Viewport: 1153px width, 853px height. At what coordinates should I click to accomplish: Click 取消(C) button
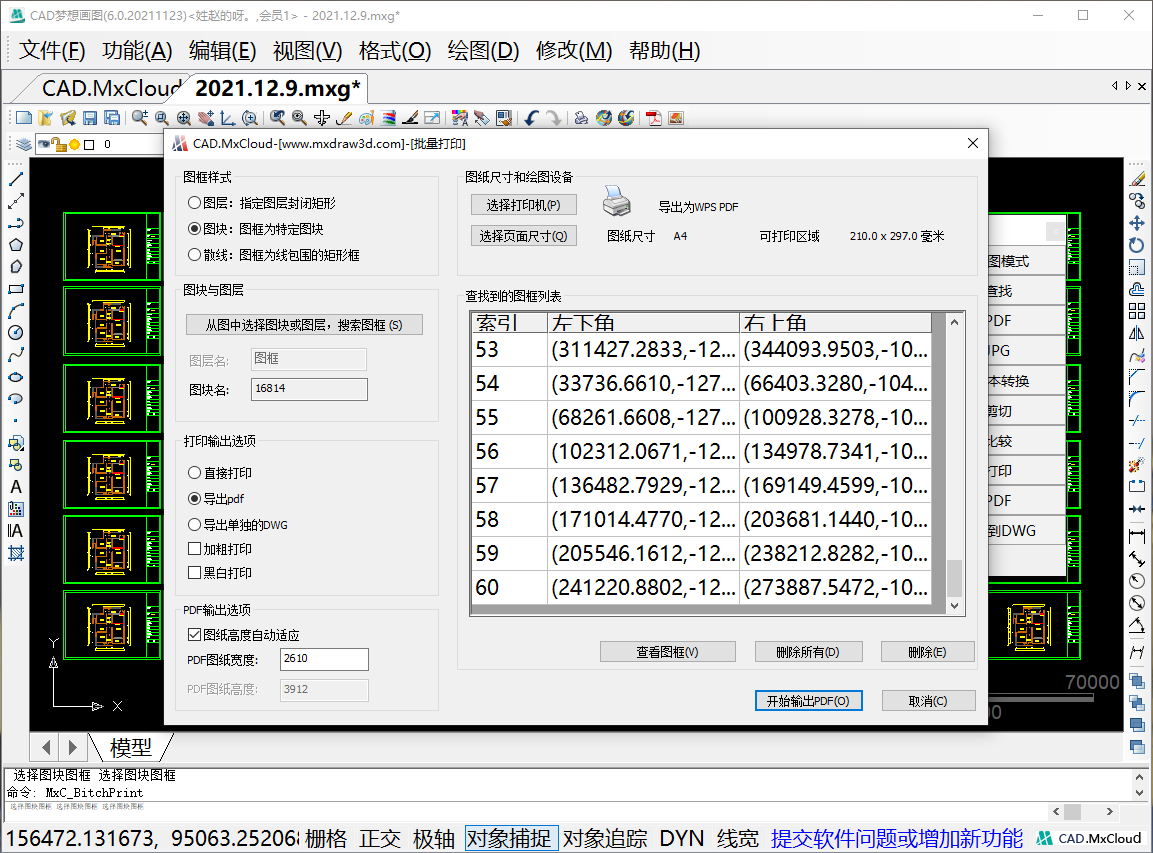tap(928, 701)
